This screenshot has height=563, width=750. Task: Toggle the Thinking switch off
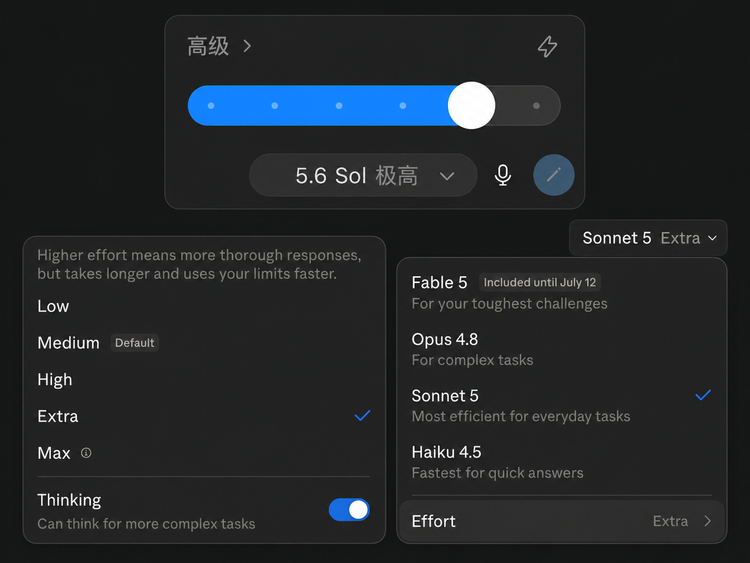[x=349, y=509]
